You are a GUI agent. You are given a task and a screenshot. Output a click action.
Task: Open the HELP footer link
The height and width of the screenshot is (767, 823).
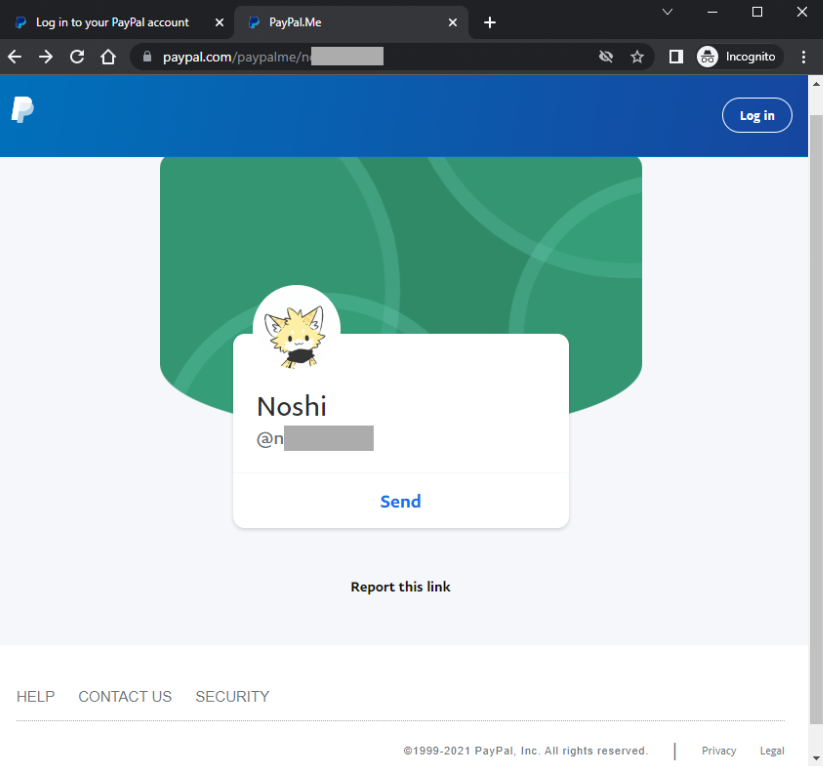tap(36, 697)
